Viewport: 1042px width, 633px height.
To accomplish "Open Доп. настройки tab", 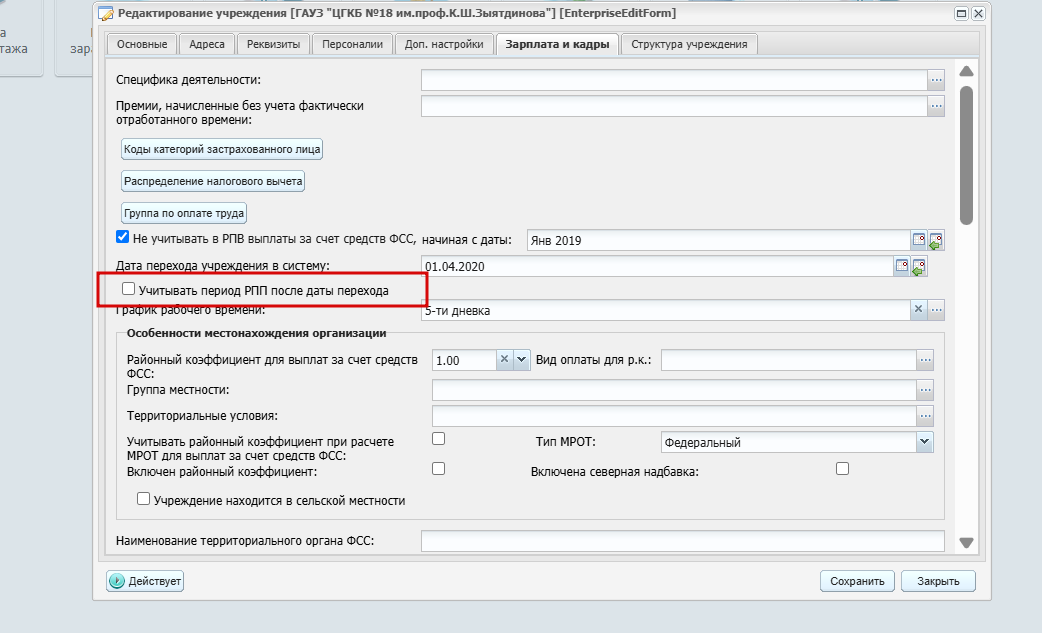I will pyautogui.click(x=444, y=45).
